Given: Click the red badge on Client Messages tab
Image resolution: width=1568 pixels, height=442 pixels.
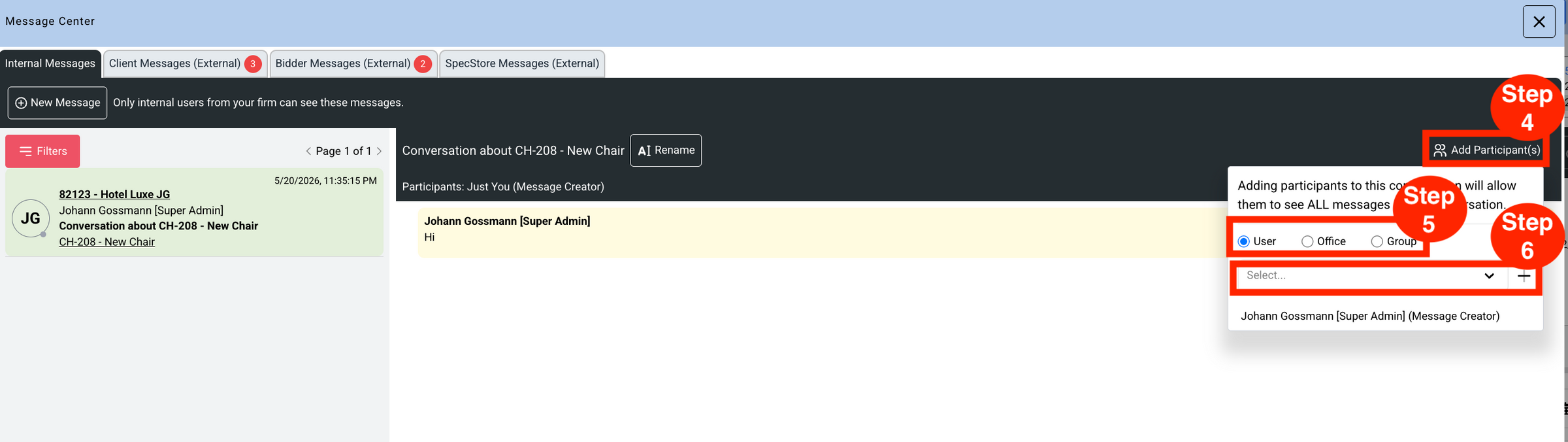Looking at the screenshot, I should (x=253, y=64).
